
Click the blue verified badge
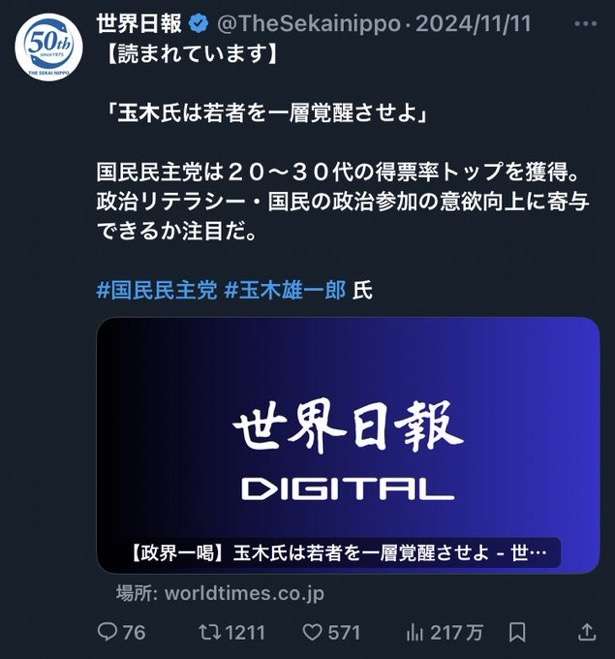click(199, 24)
